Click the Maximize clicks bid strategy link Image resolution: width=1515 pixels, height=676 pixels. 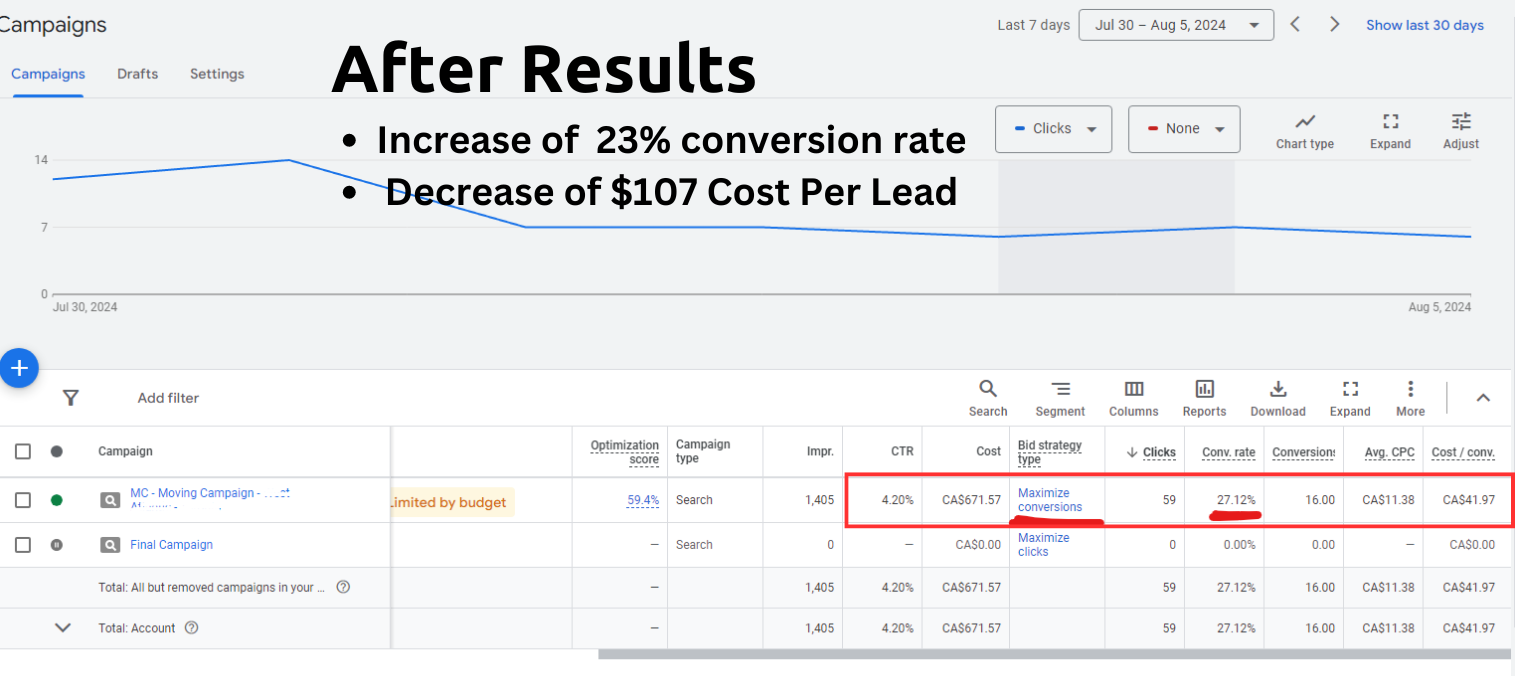tap(1043, 545)
